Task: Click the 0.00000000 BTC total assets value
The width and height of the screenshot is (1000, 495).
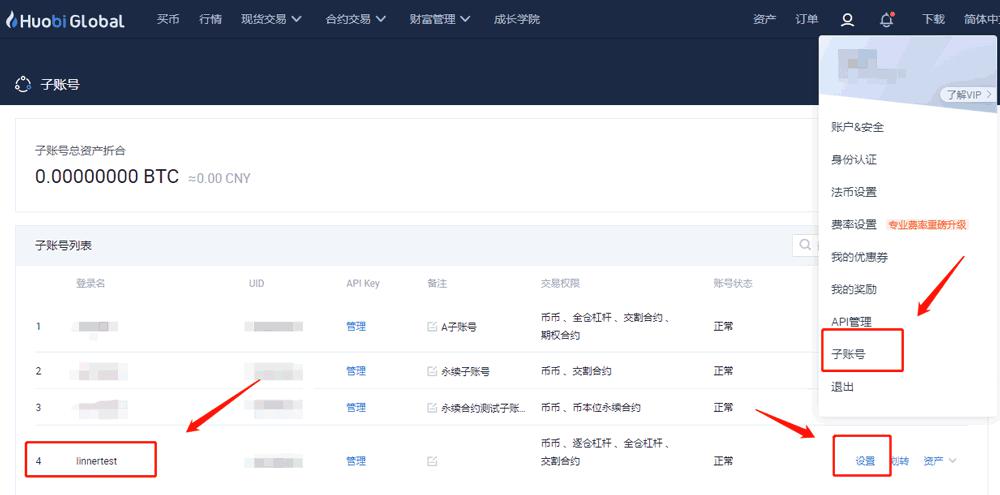Action: (107, 177)
